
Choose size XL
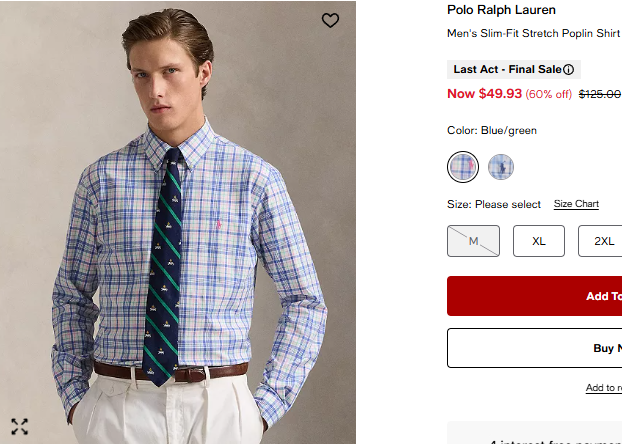click(x=539, y=241)
